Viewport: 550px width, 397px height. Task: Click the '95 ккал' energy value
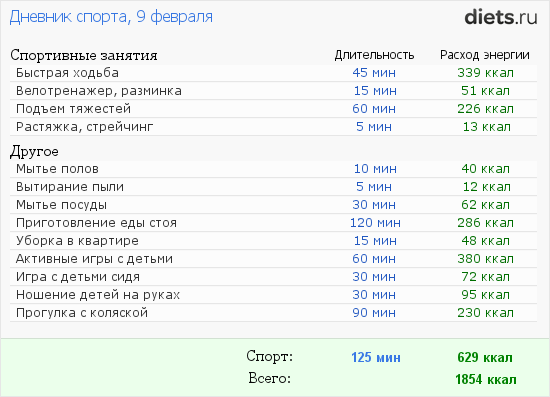coord(485,295)
